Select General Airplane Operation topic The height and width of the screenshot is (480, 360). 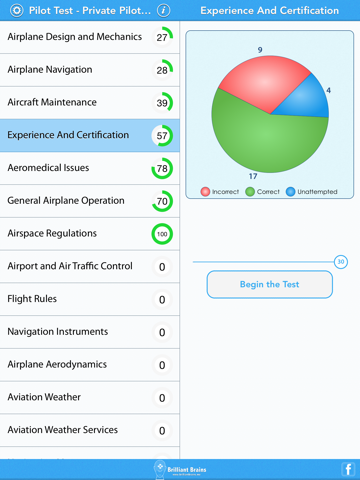pyautogui.click(x=90, y=201)
